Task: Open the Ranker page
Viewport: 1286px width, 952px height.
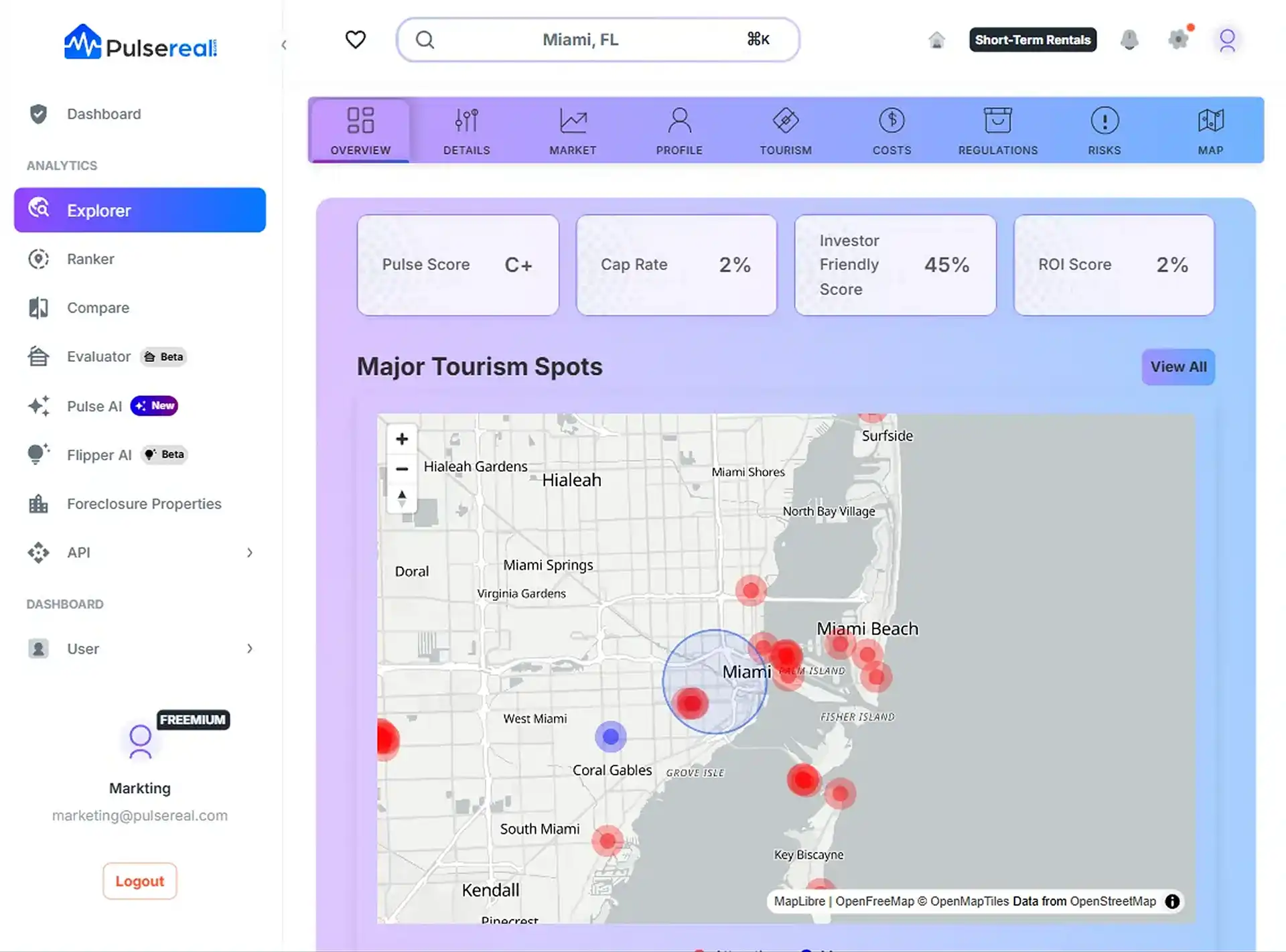Action: (x=140, y=259)
